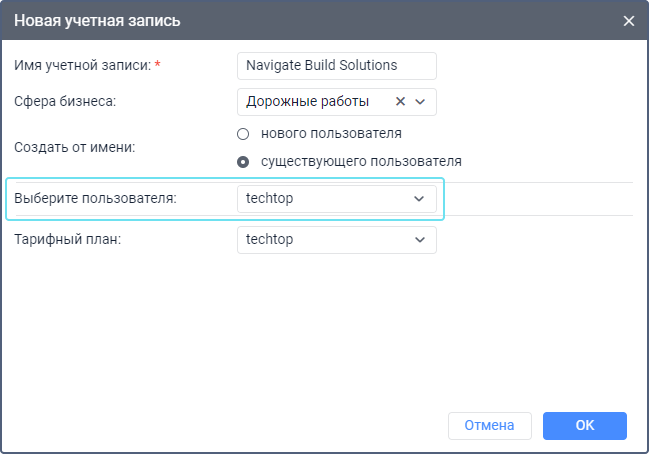Click the Создать от имени label

coord(74,147)
